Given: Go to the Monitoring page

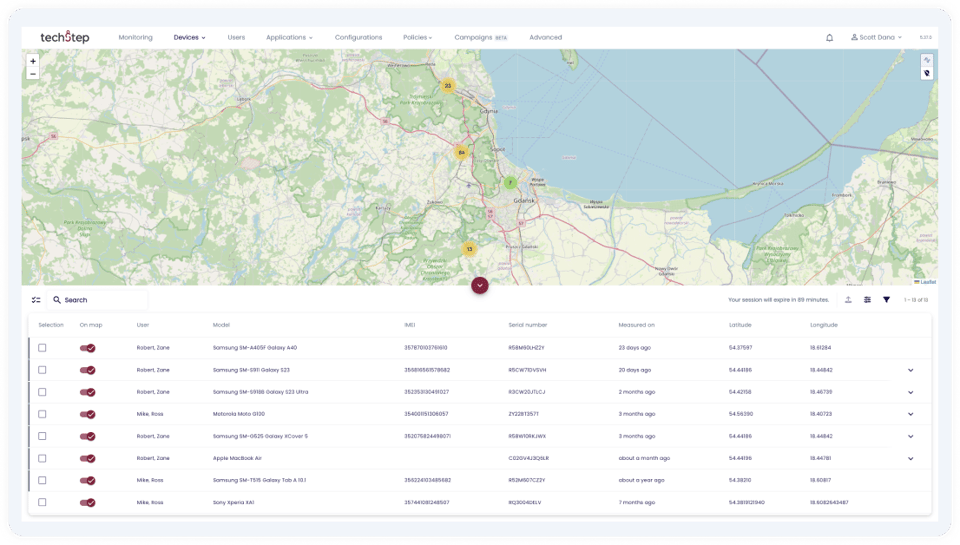Looking at the screenshot, I should pyautogui.click(x=135, y=37).
